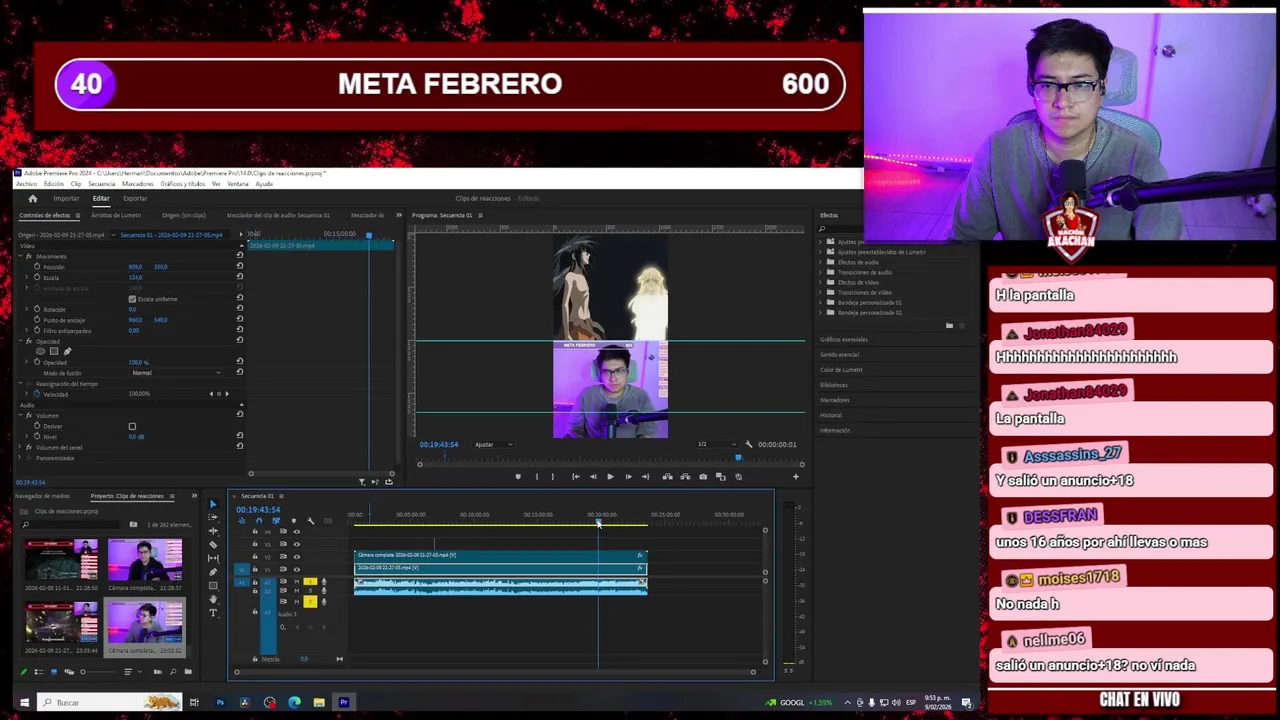This screenshot has width=1280, height=720.
Task: Toggle lock on track V1
Action: coord(255,569)
